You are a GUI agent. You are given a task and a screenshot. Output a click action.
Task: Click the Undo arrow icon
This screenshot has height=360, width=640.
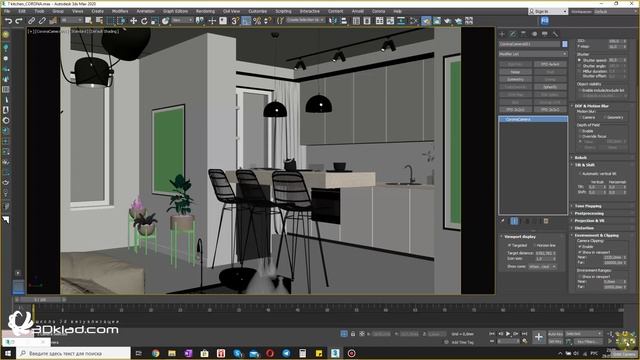tap(8, 21)
